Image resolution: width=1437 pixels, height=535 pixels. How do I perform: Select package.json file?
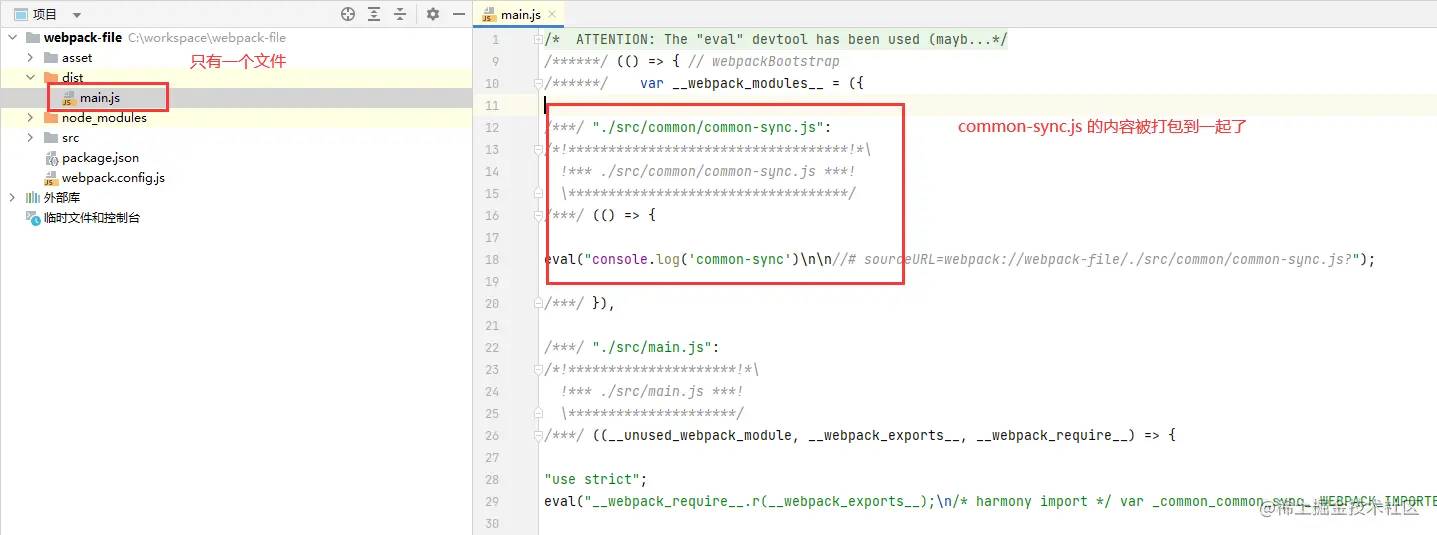point(100,158)
